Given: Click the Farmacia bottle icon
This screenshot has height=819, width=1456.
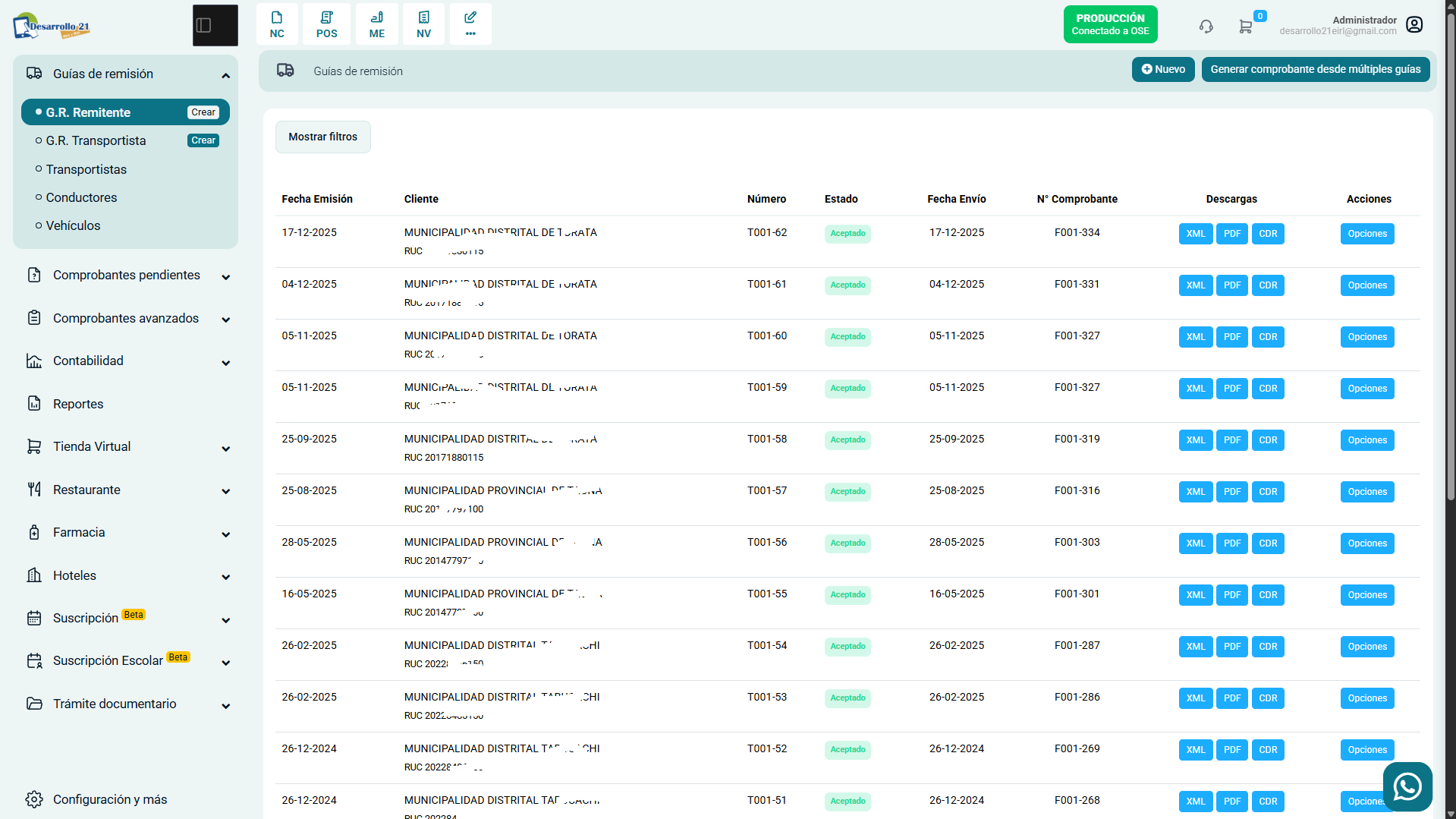Looking at the screenshot, I should coord(34,532).
